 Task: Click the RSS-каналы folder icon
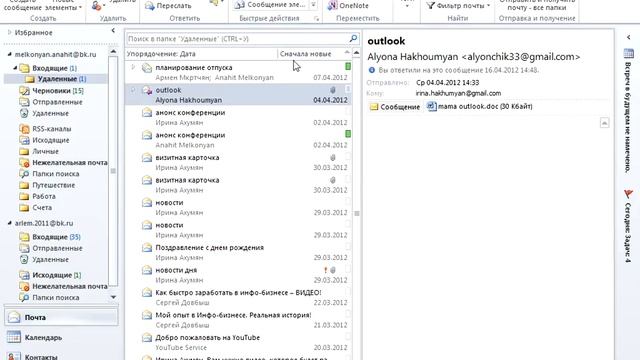point(24,129)
